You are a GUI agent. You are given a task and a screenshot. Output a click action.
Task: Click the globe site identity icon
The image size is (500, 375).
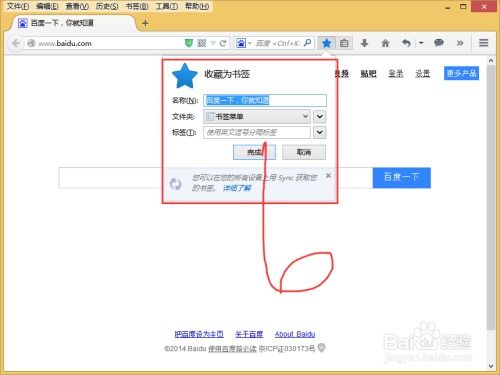tap(31, 43)
